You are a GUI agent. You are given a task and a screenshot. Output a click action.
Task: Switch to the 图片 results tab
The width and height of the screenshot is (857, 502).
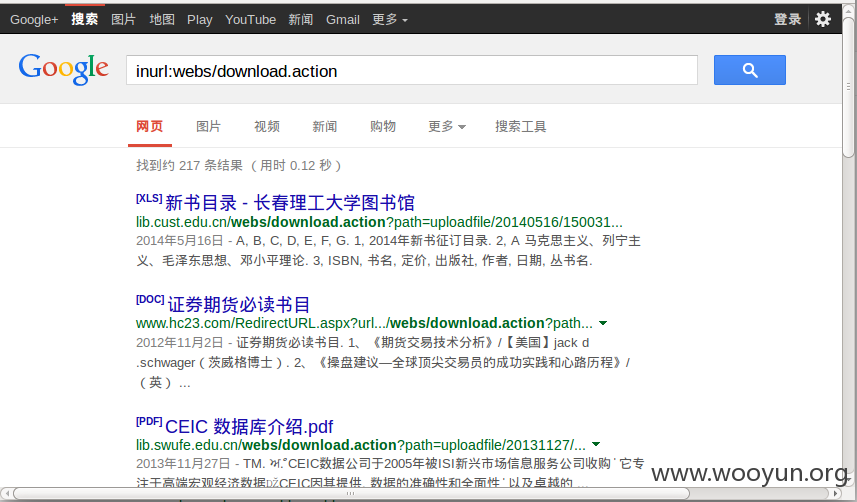click(208, 127)
